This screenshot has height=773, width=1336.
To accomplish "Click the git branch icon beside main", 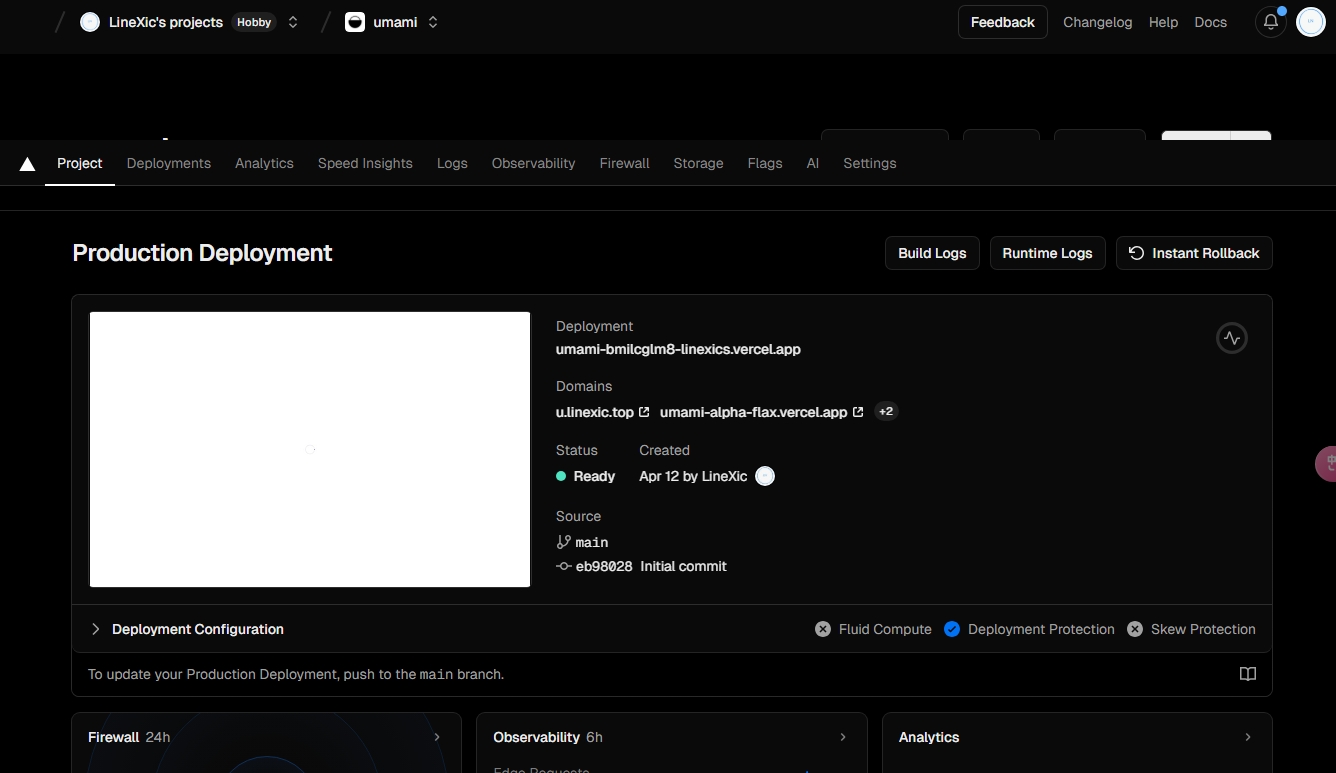I will [x=563, y=542].
